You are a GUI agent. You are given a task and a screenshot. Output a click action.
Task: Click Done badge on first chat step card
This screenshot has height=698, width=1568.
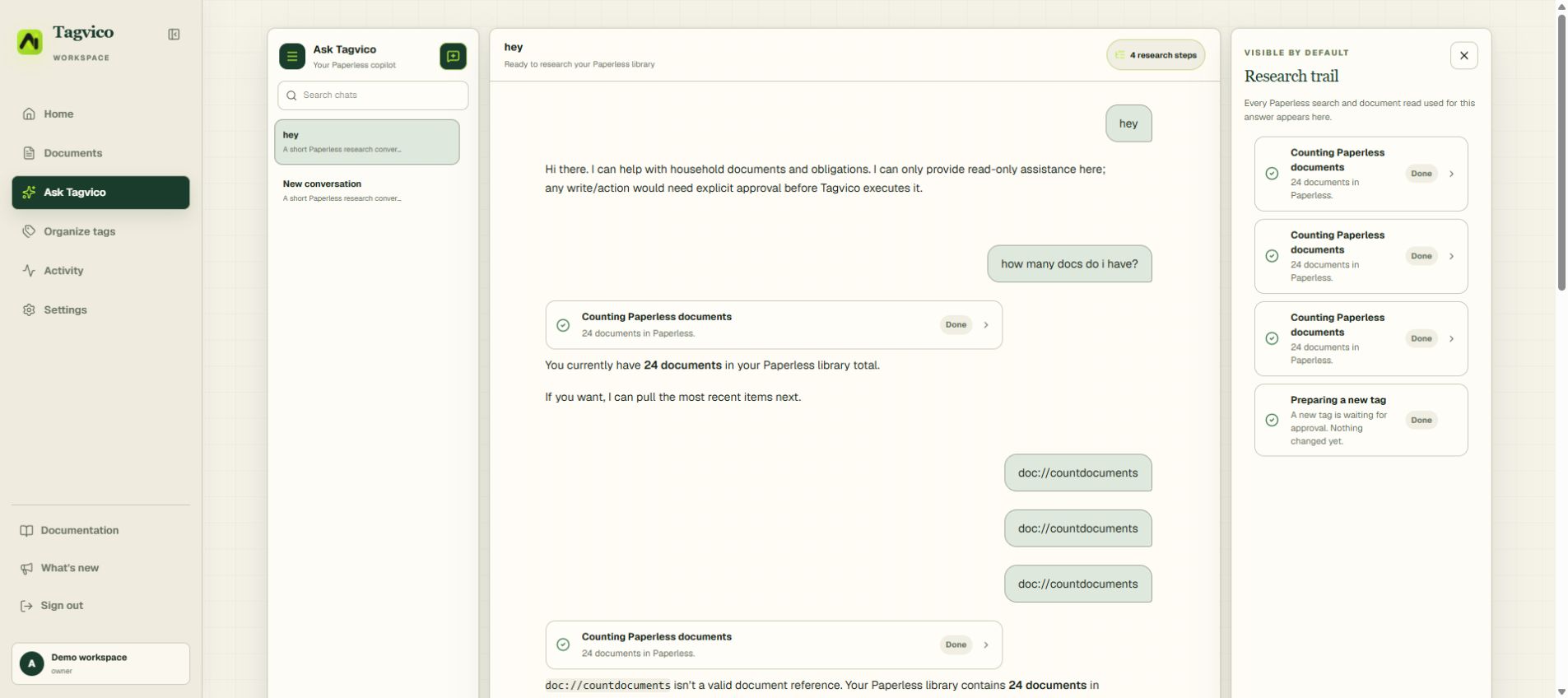pyautogui.click(x=956, y=325)
